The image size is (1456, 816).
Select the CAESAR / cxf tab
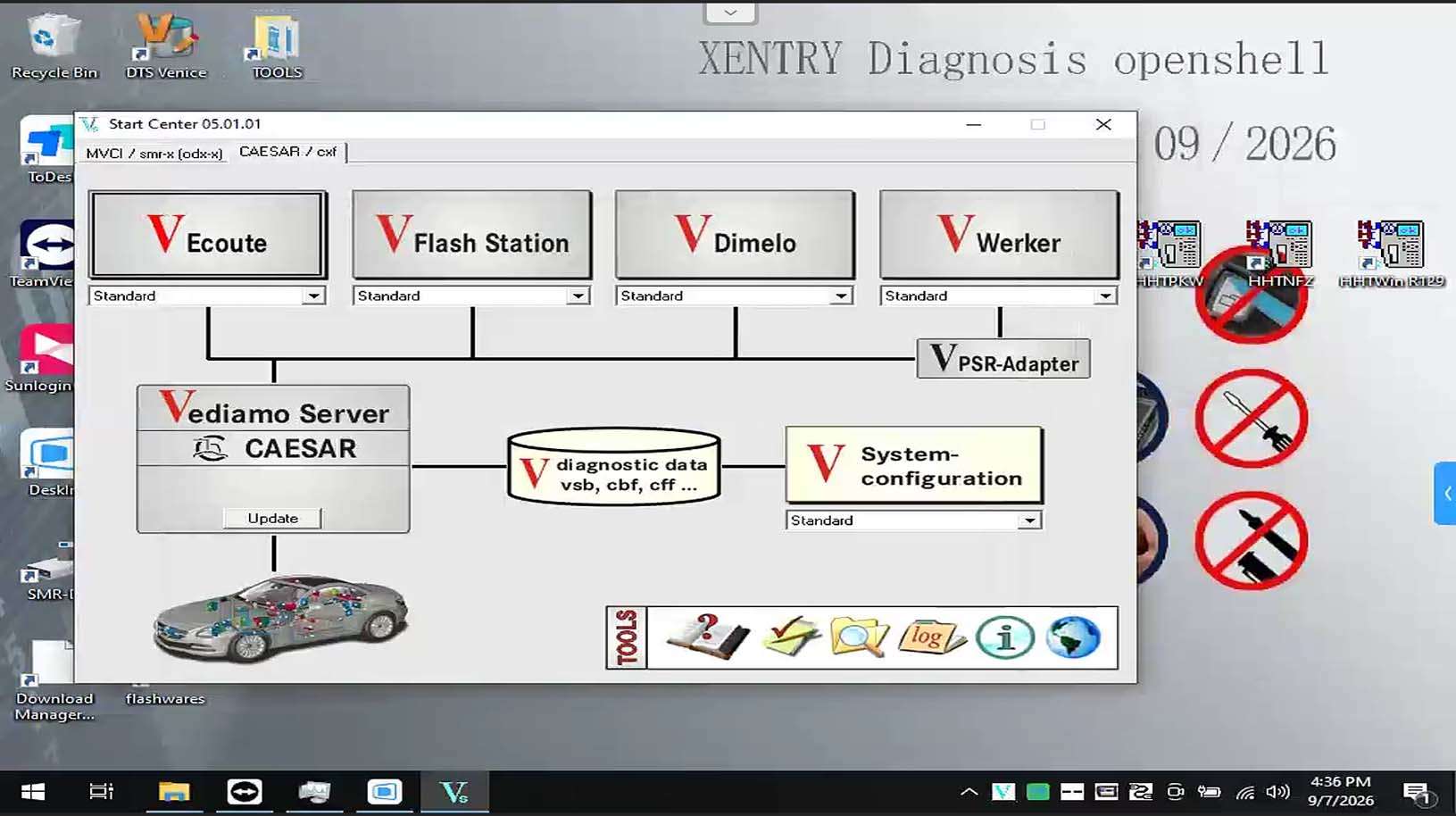point(288,152)
